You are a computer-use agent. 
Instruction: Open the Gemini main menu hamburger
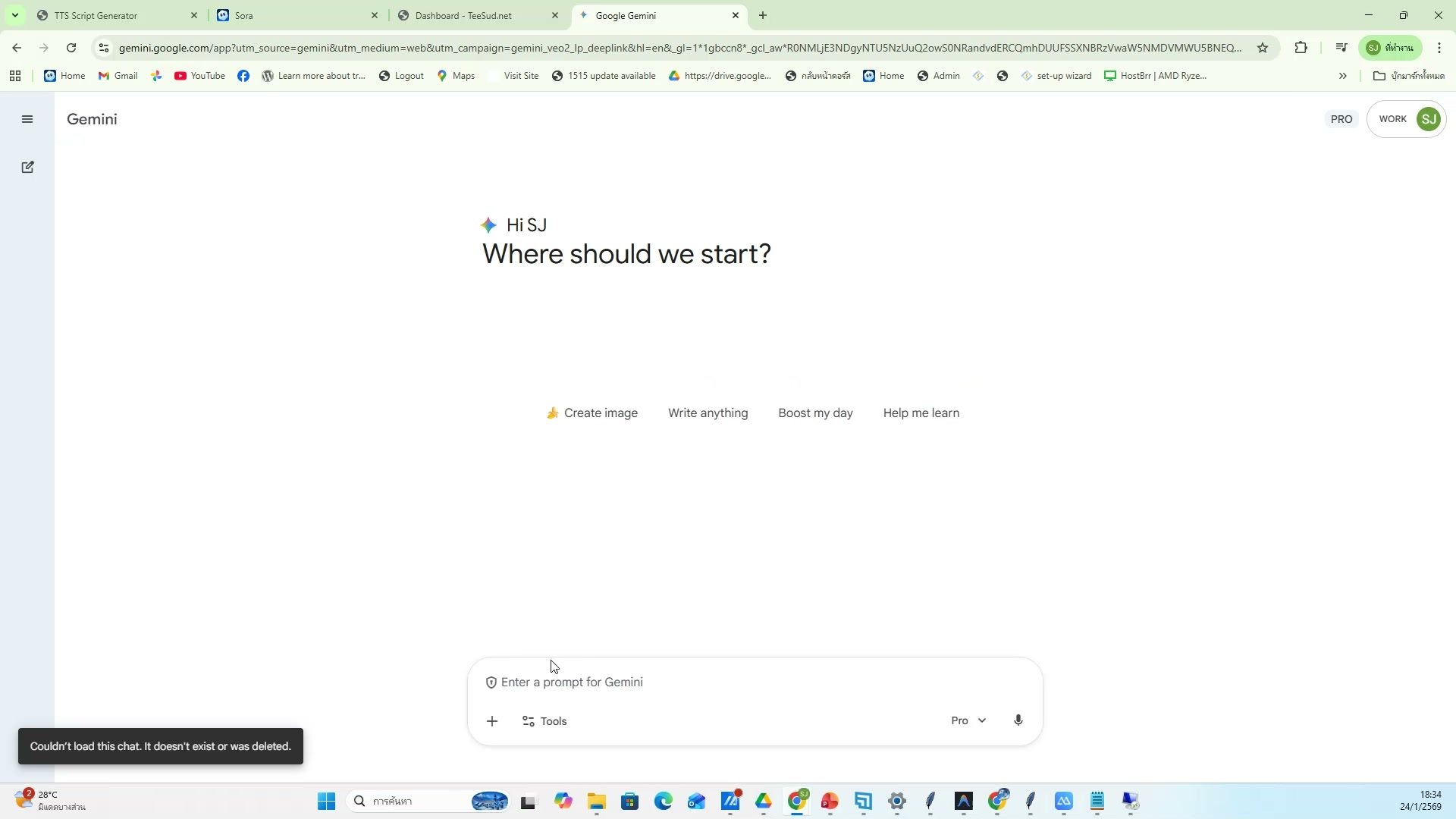point(27,119)
